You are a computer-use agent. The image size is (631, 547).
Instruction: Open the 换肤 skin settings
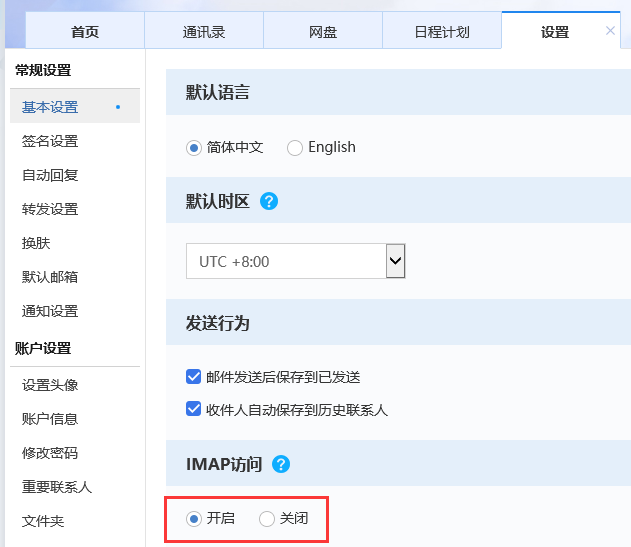pos(36,243)
